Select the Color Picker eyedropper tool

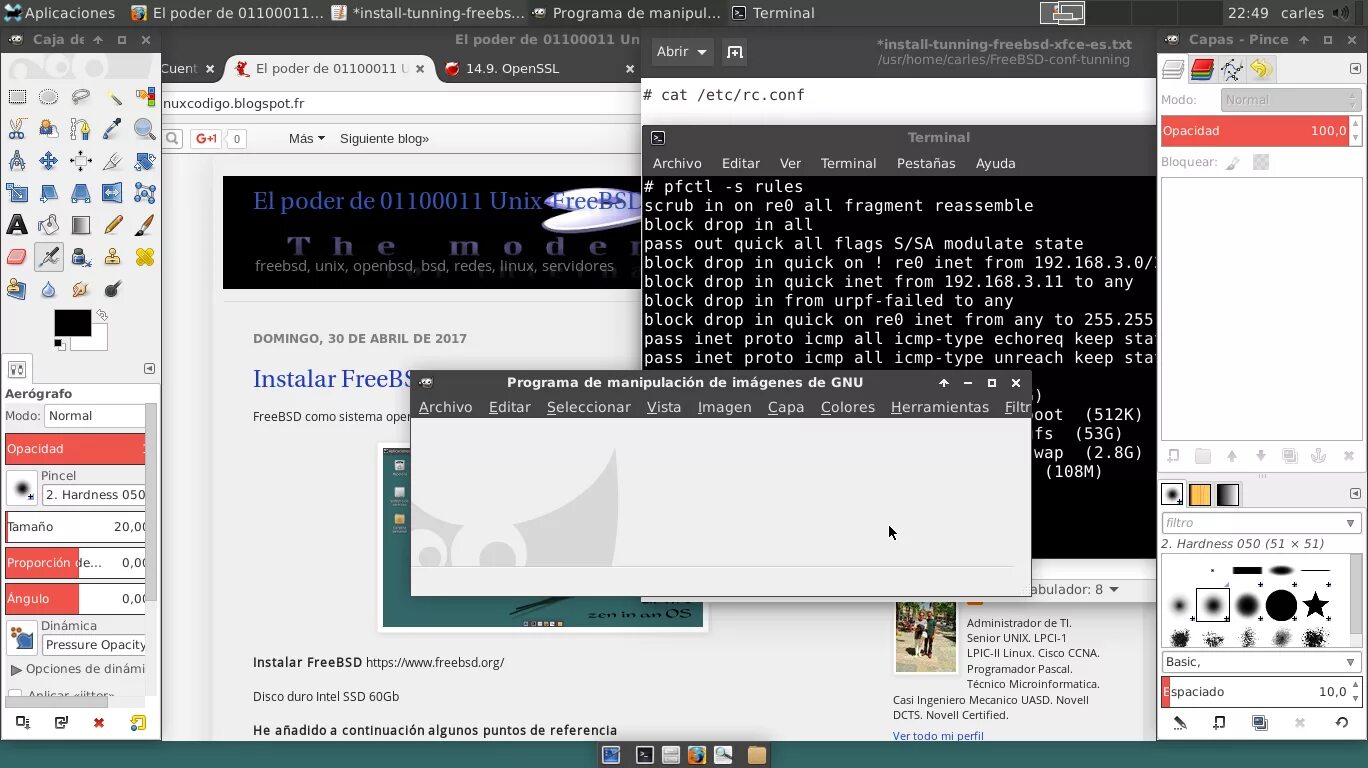pyautogui.click(x=113, y=129)
